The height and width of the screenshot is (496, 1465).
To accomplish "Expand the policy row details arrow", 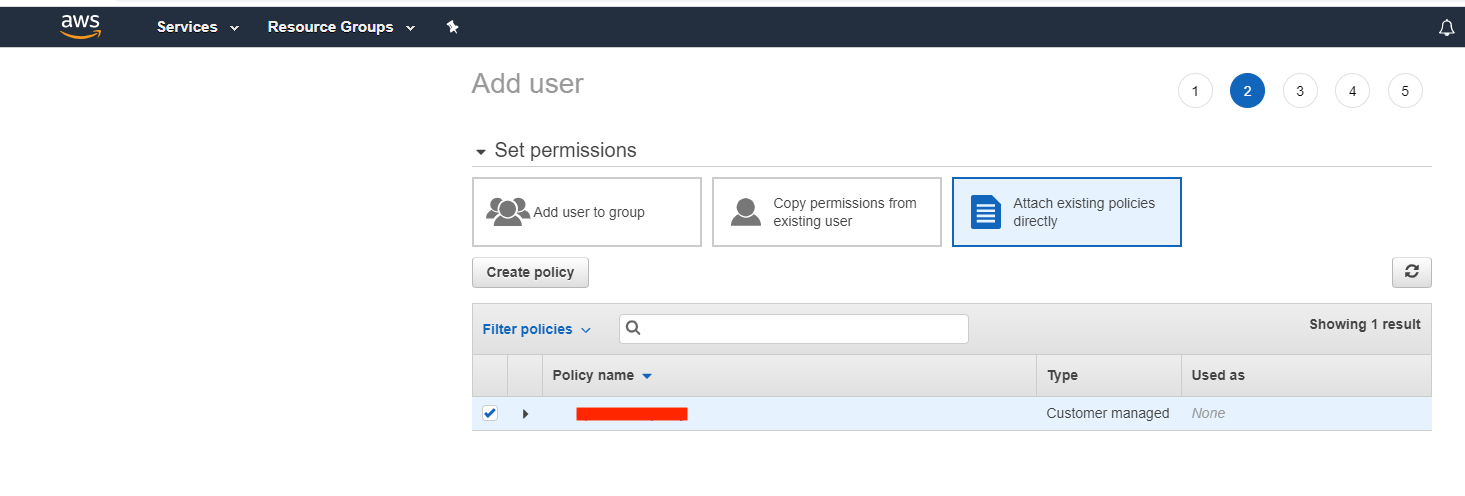I will pyautogui.click(x=525, y=413).
